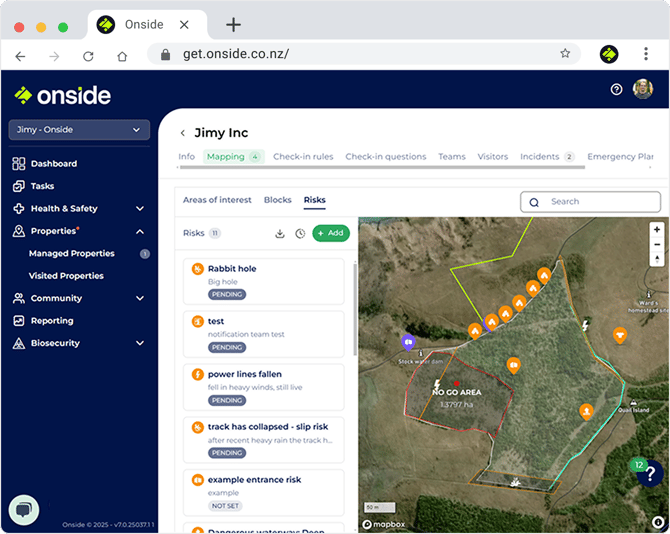Click the Biosecurity warning triangle icon
This screenshot has height=534, width=670.
pyautogui.click(x=19, y=343)
